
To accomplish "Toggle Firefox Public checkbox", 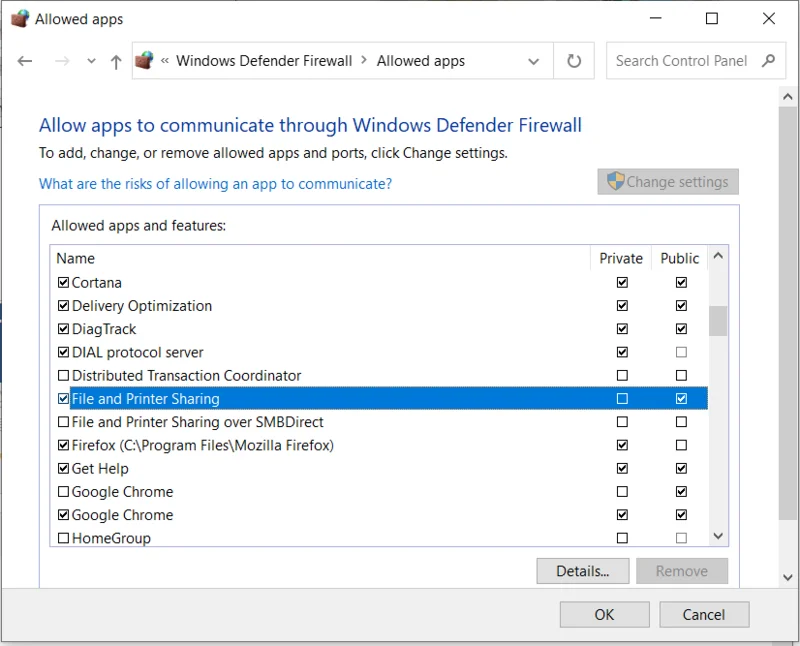I will [681, 445].
